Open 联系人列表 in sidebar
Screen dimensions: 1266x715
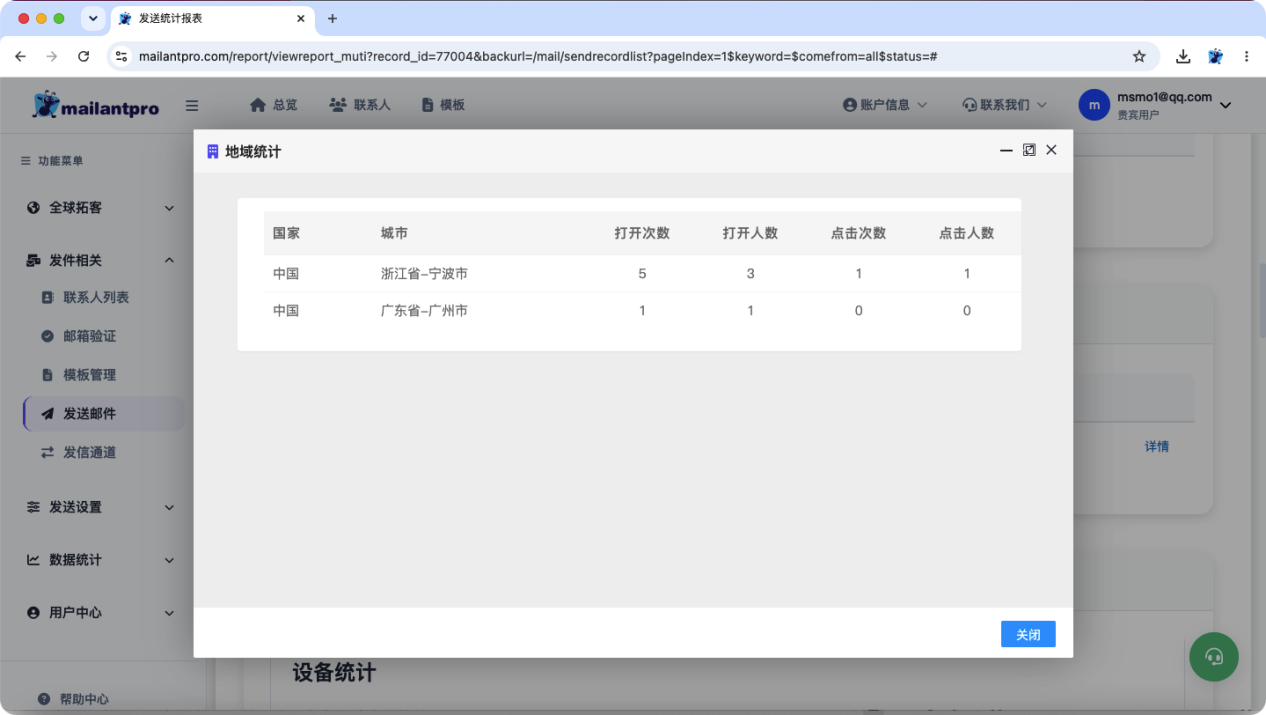click(96, 297)
